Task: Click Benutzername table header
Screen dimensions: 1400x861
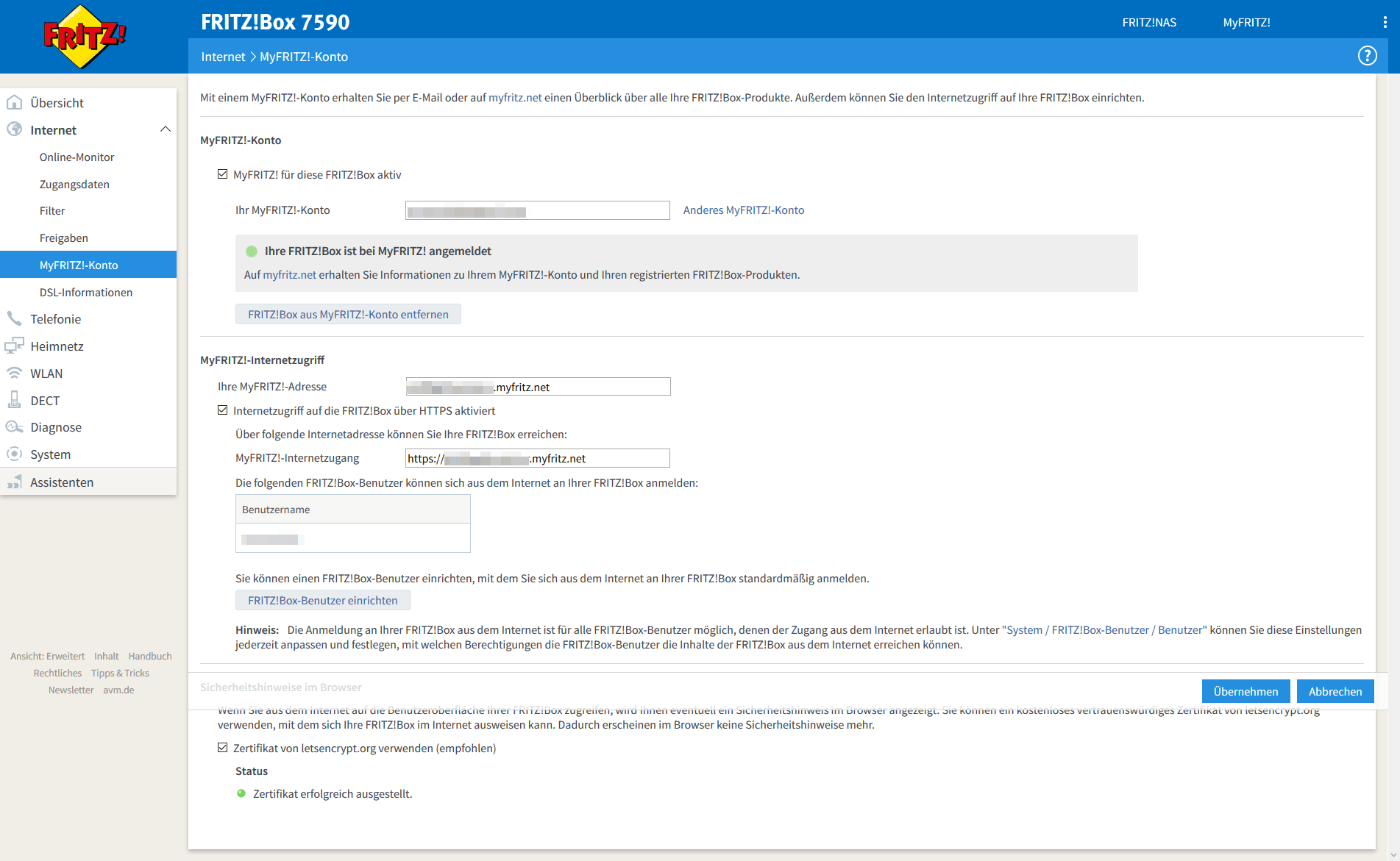Action: point(353,509)
